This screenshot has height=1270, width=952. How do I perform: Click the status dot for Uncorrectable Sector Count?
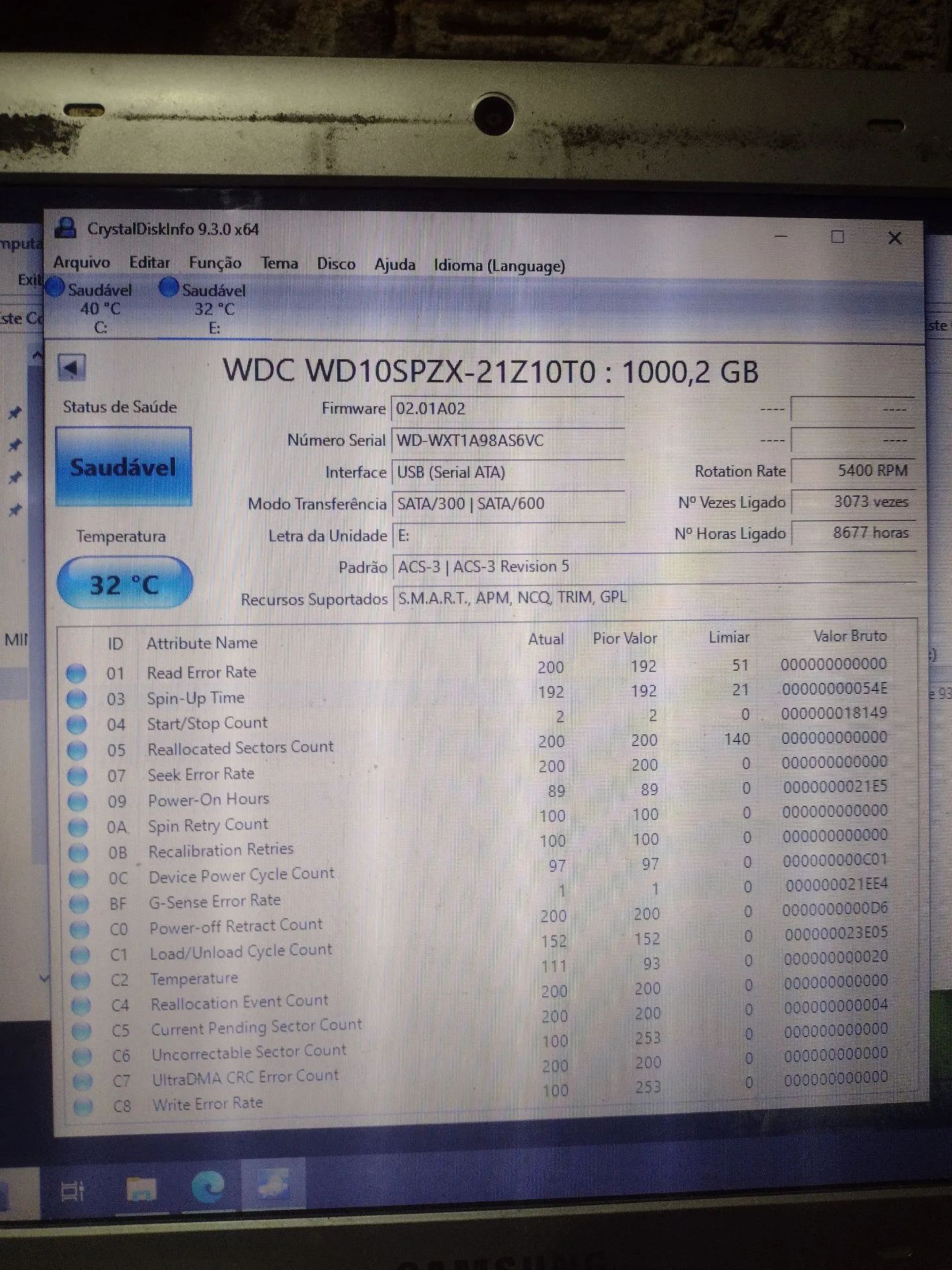(x=83, y=1056)
